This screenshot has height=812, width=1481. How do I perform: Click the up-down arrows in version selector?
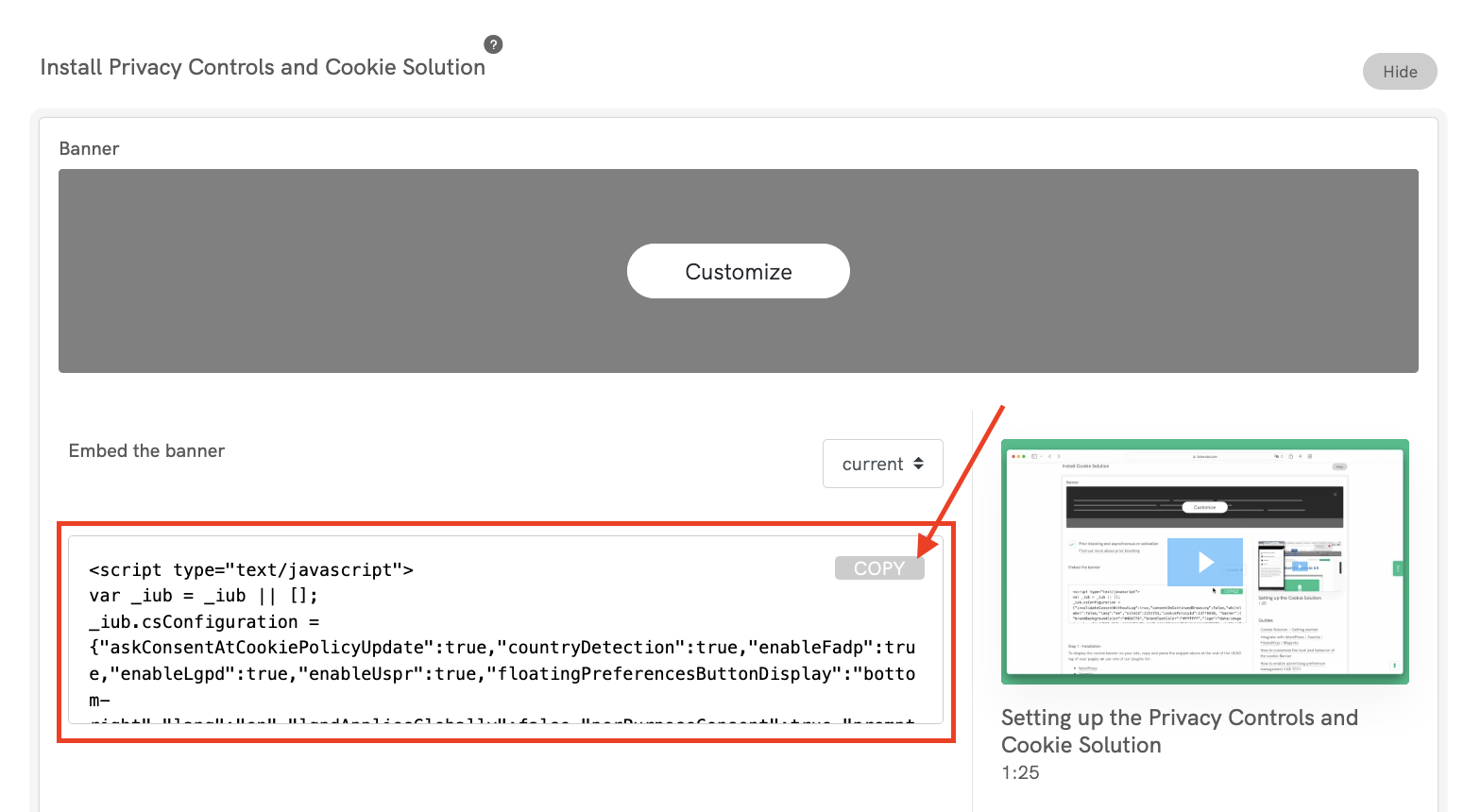point(918,464)
